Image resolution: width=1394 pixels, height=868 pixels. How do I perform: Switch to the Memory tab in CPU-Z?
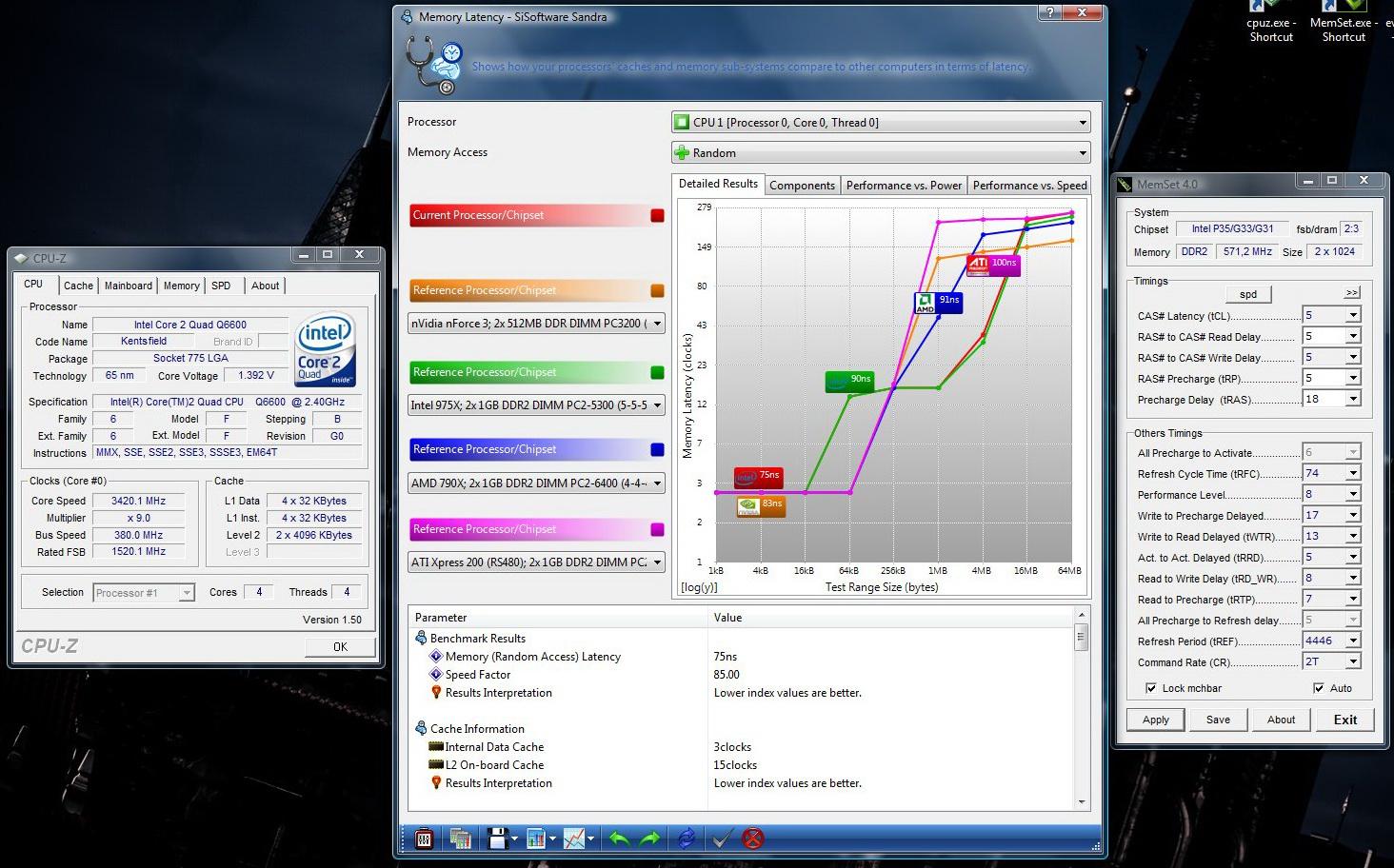[x=181, y=286]
